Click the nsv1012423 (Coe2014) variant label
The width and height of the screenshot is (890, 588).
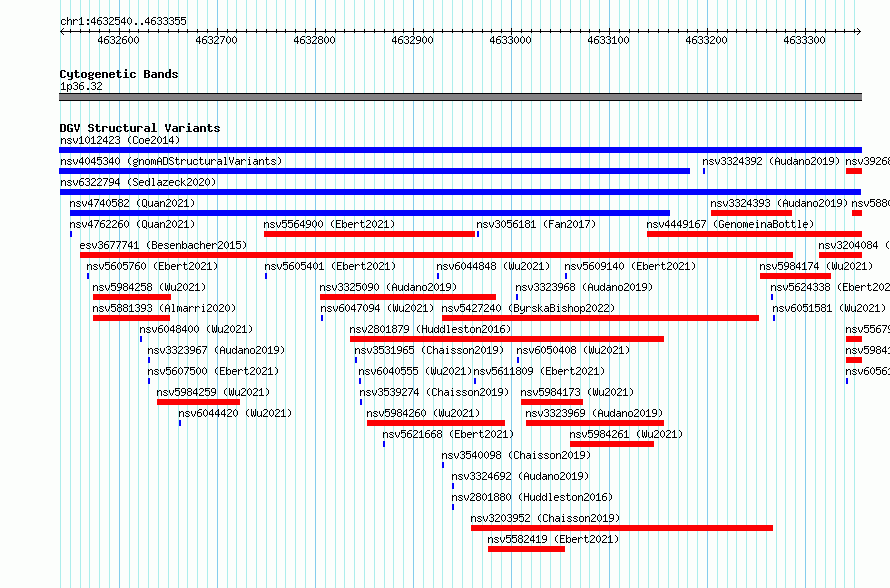tap(120, 140)
